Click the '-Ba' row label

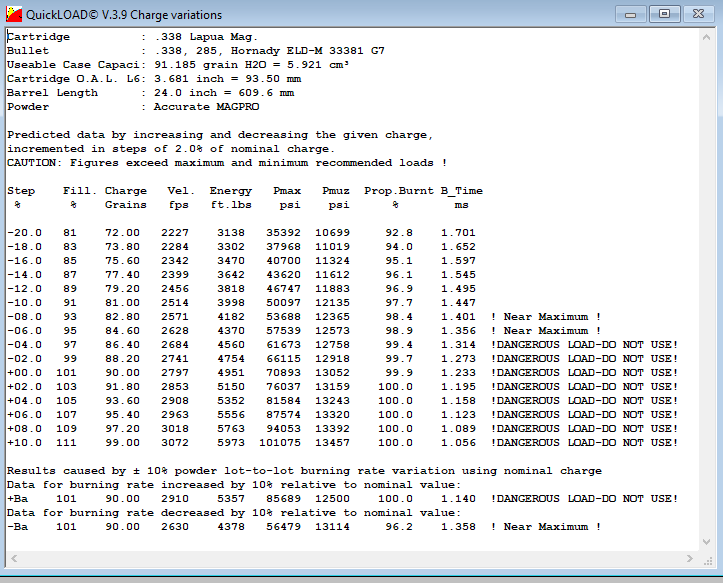click(x=18, y=527)
